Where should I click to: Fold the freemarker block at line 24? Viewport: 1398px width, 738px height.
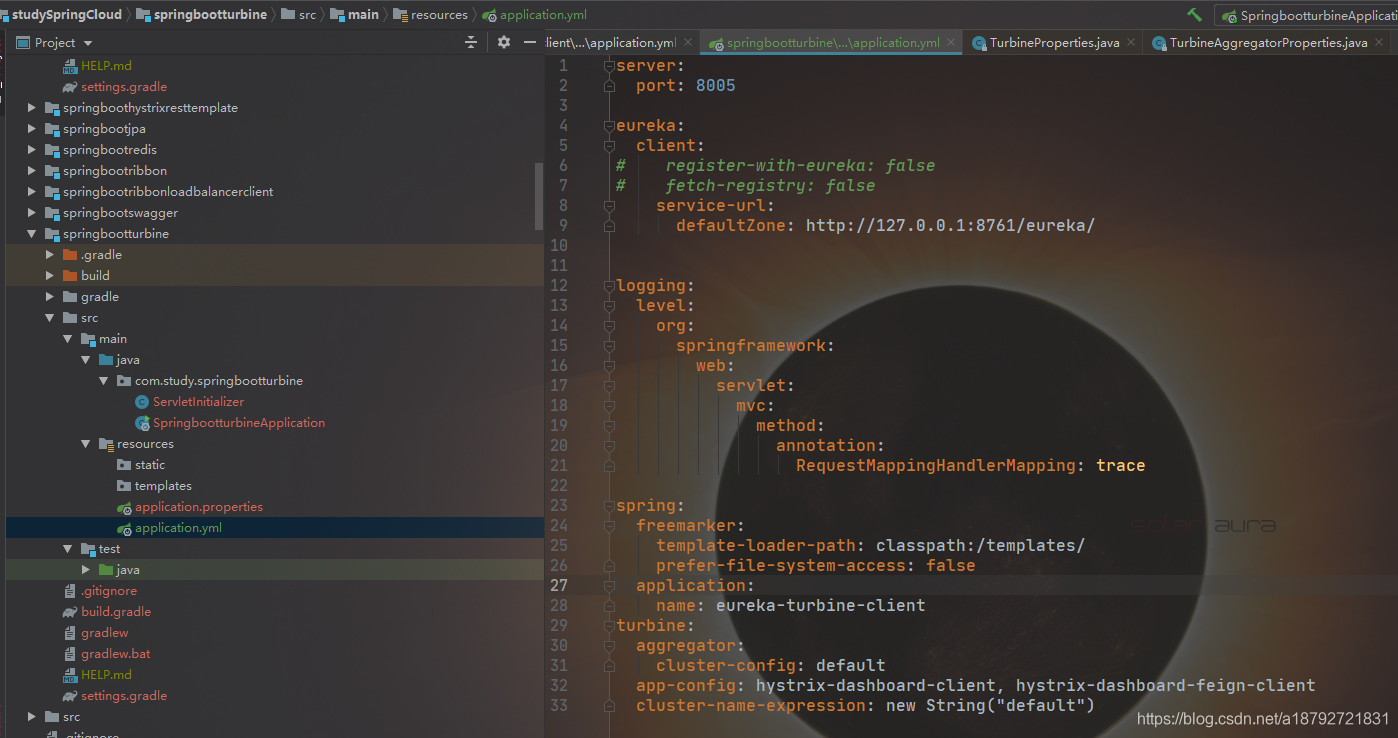tap(608, 526)
